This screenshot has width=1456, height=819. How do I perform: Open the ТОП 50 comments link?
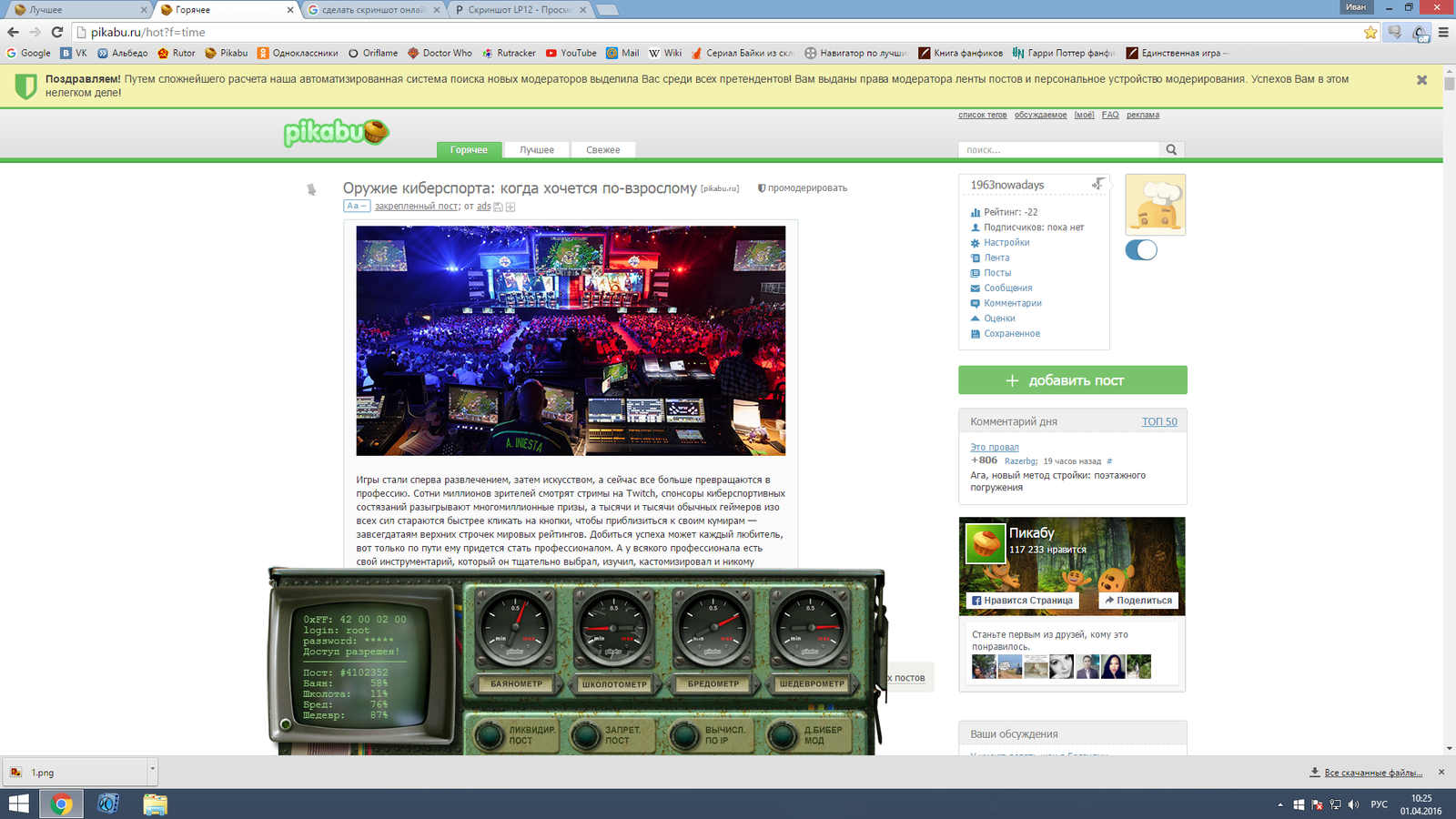point(1159,422)
